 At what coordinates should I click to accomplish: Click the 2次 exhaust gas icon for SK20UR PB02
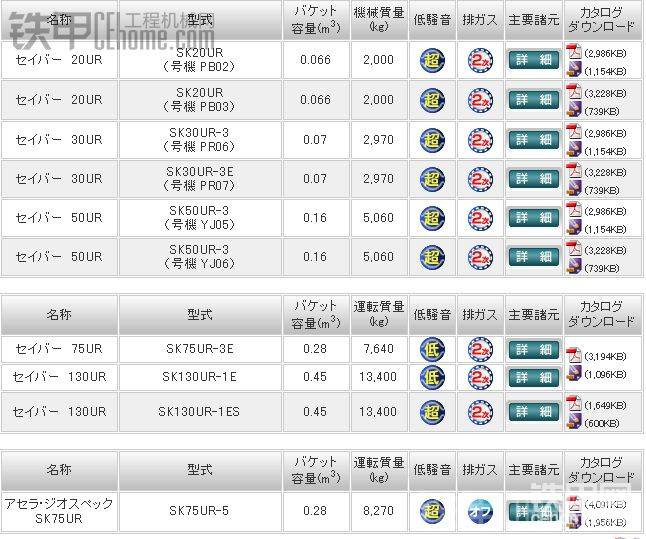480,61
